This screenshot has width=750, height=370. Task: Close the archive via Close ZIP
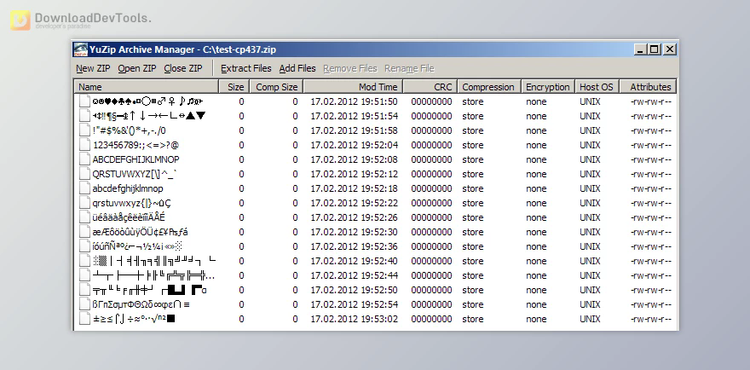pyautogui.click(x=183, y=68)
